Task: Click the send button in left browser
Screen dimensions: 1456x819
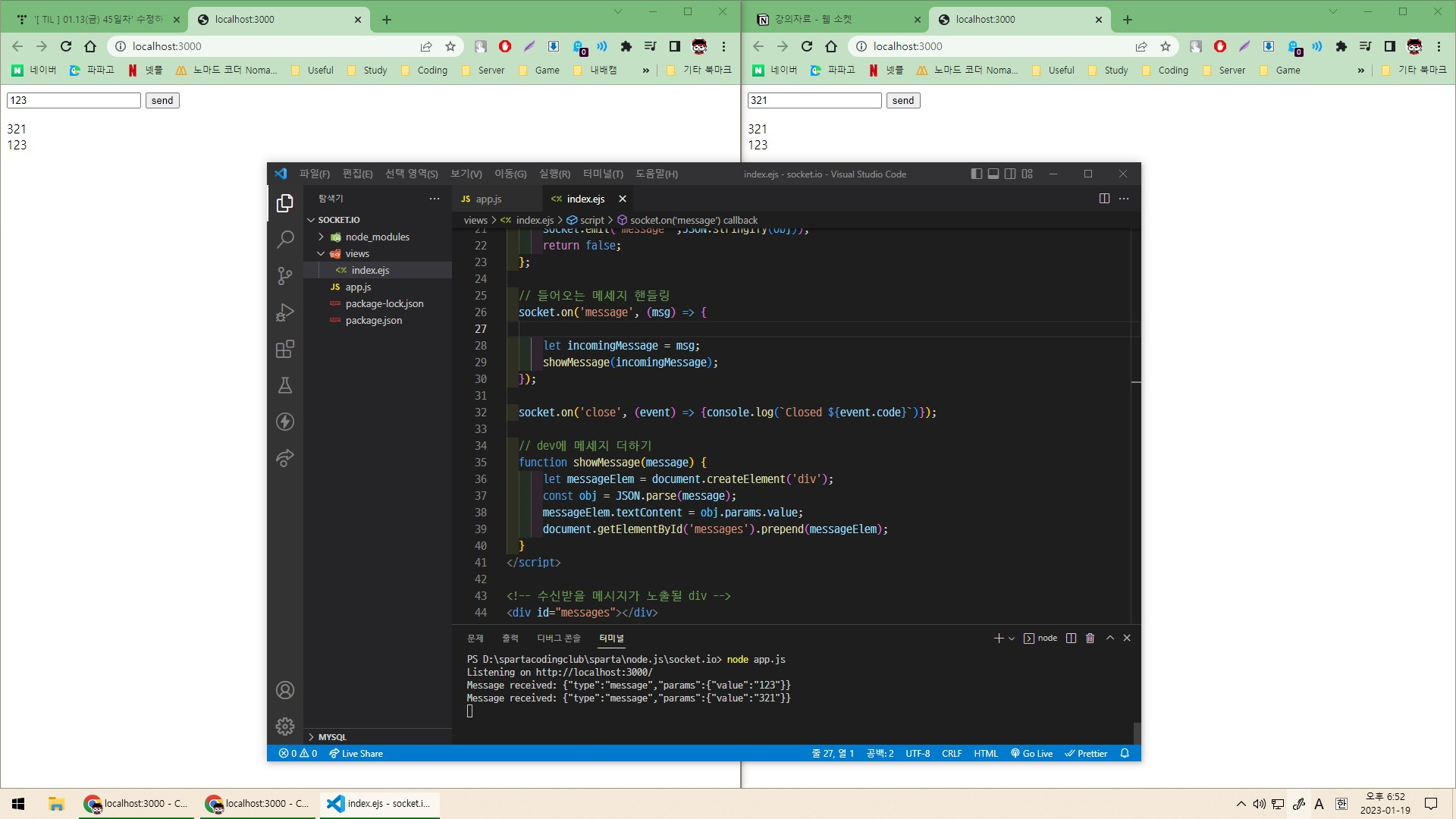Action: pos(162,101)
